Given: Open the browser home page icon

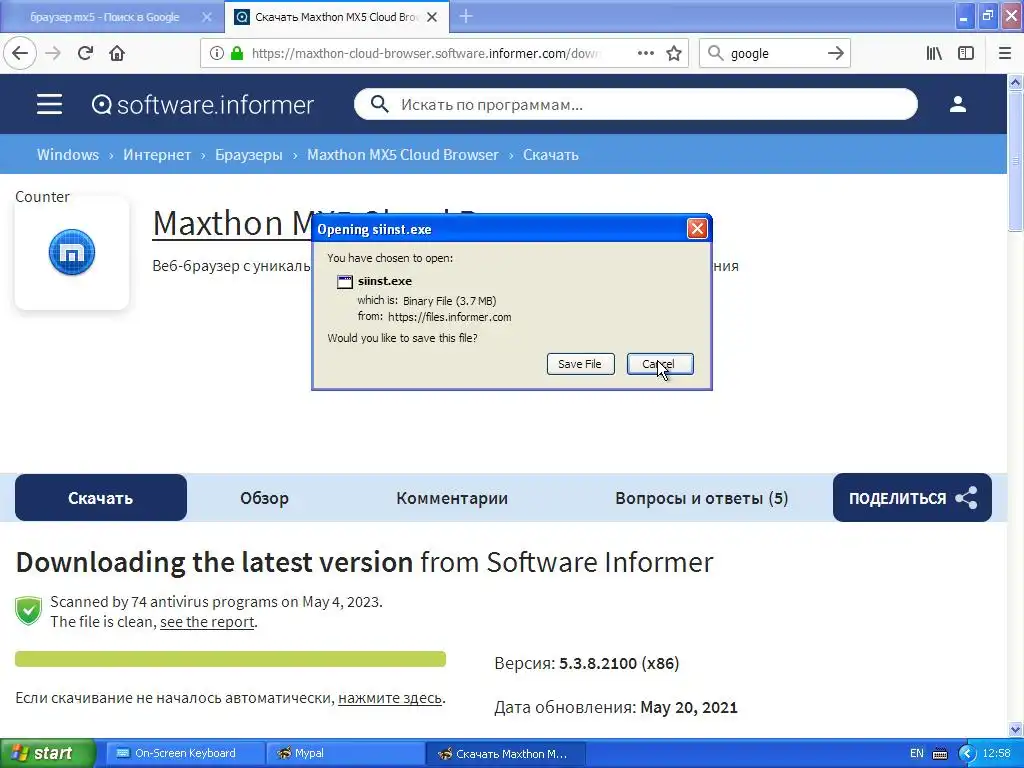Looking at the screenshot, I should pos(117,53).
